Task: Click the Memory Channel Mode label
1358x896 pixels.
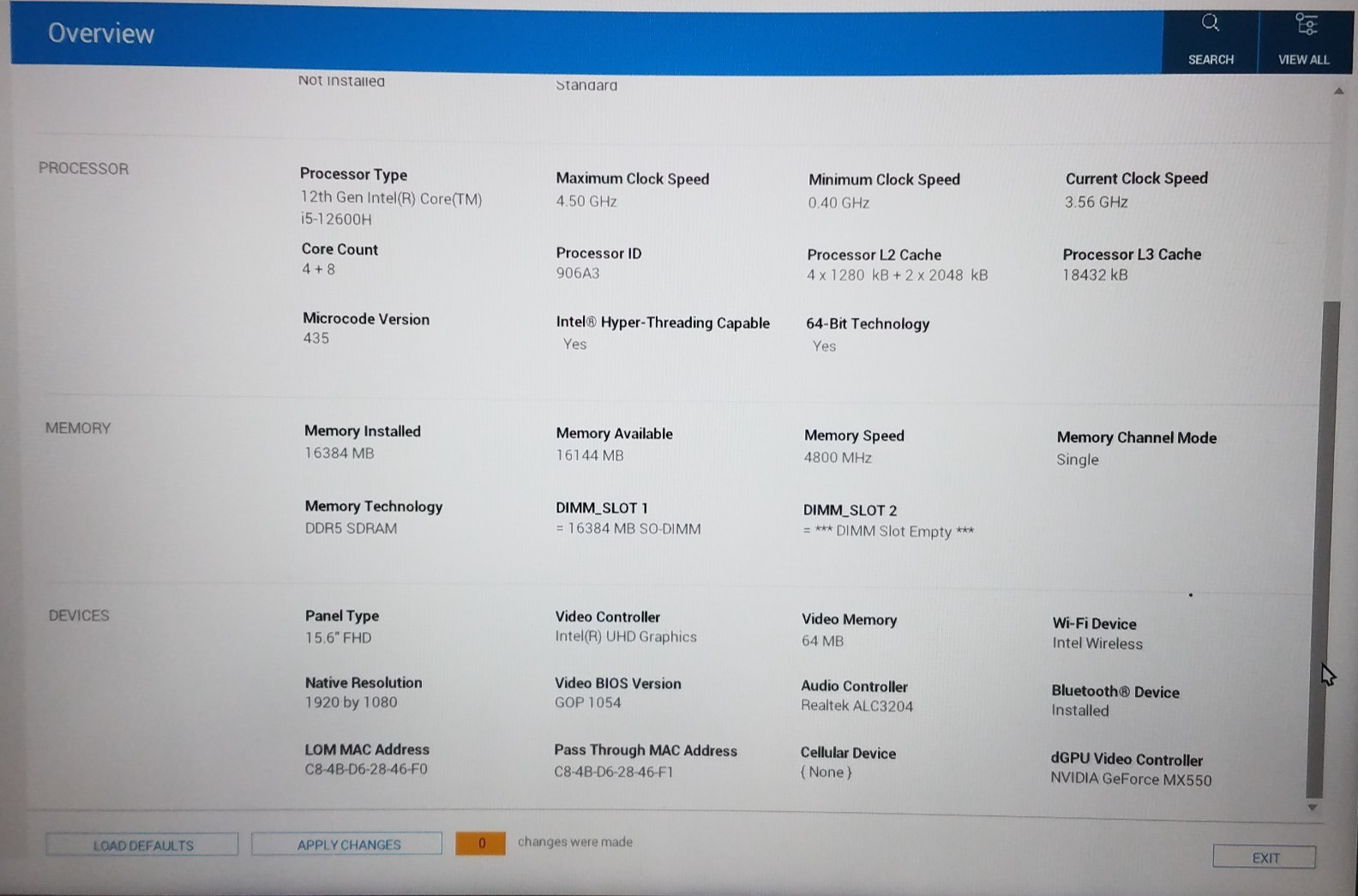Action: click(x=1137, y=437)
